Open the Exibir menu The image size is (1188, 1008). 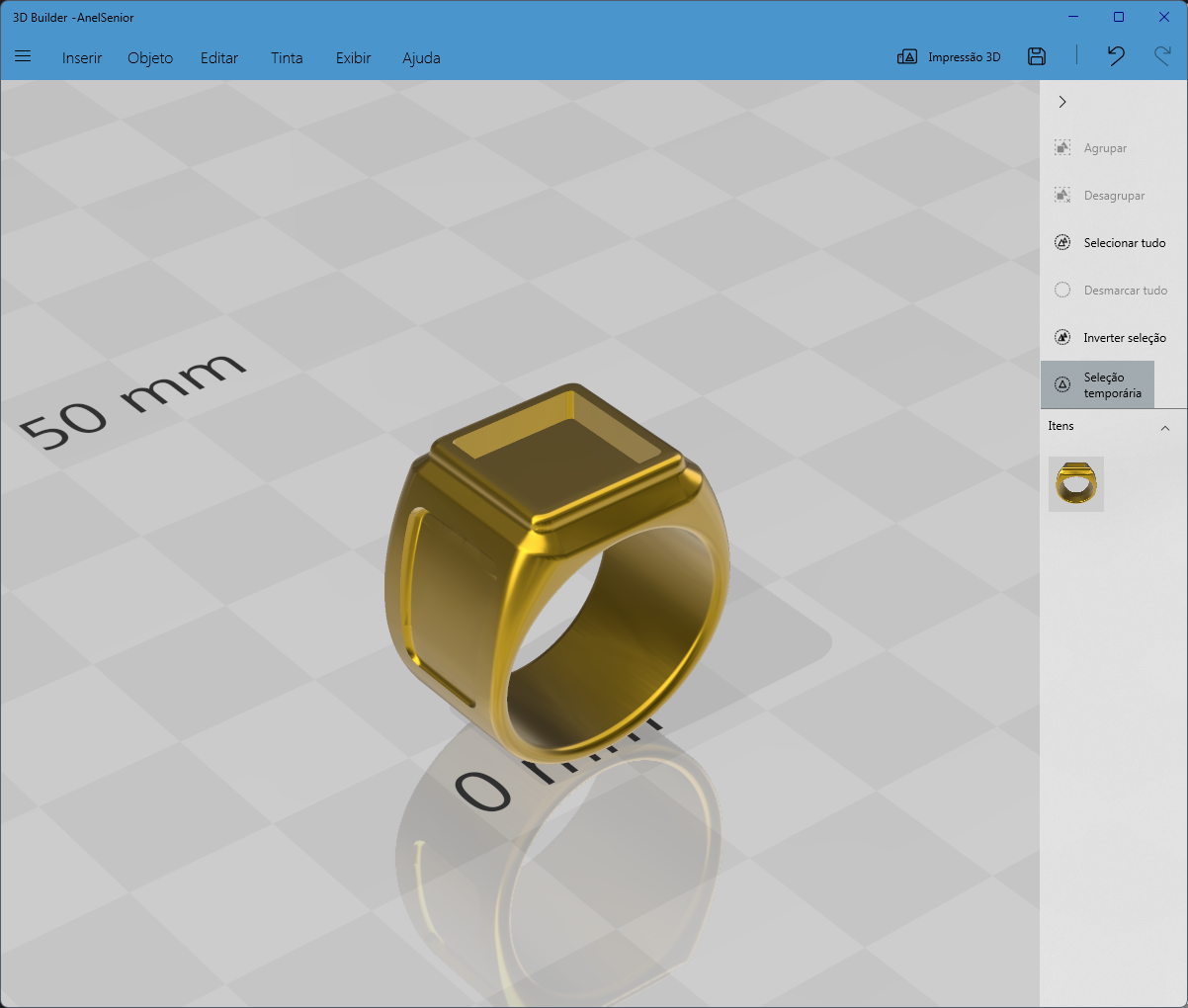tap(354, 58)
